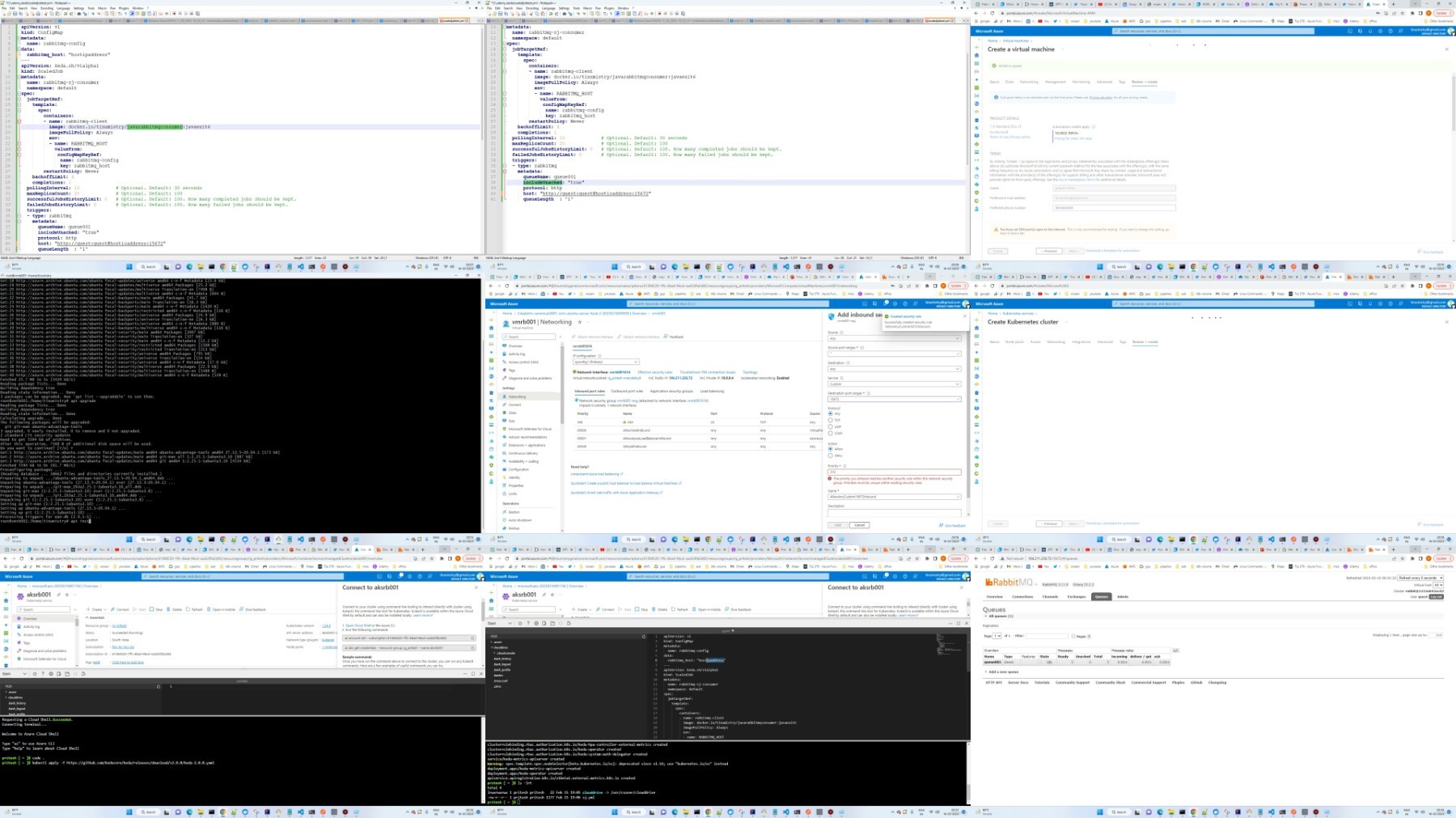The width and height of the screenshot is (1456, 818).
Task: Switch to Outbound port rules tab
Action: [626, 391]
